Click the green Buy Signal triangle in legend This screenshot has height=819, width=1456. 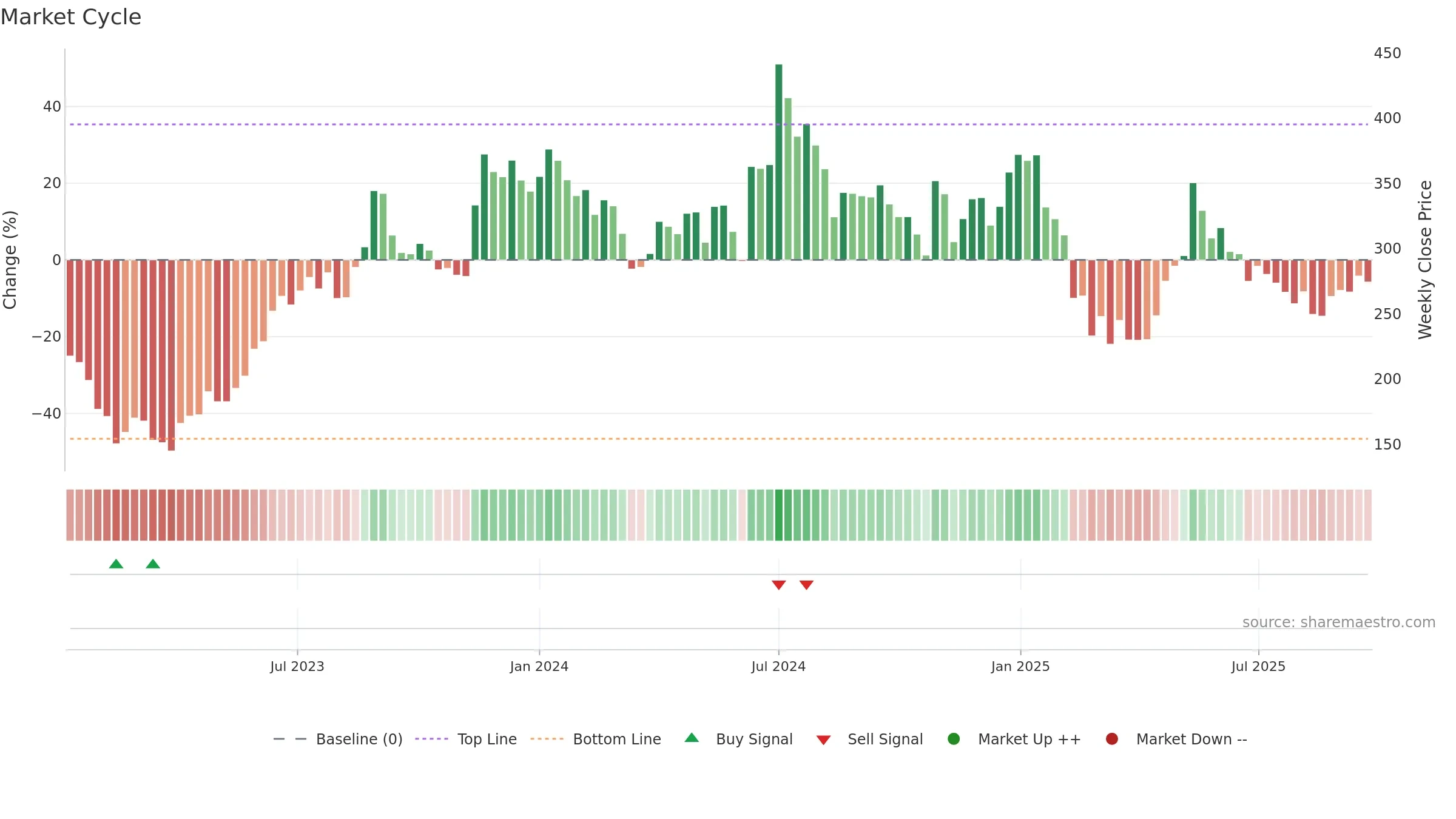click(x=692, y=738)
